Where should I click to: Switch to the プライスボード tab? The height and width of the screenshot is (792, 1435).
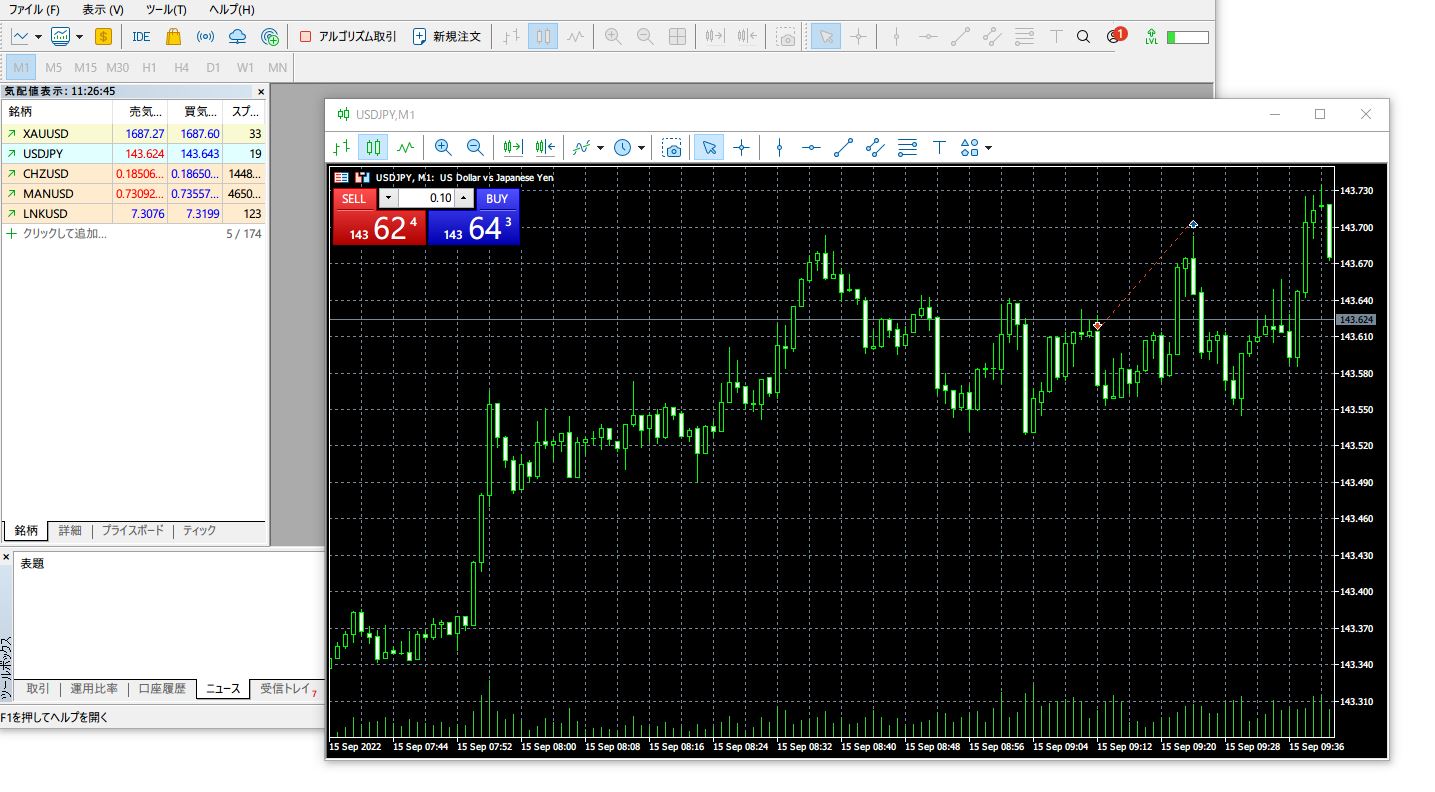pos(132,531)
